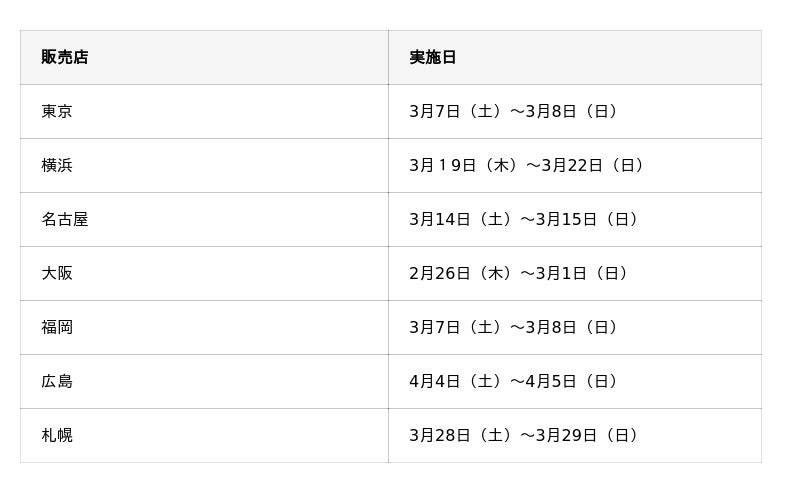Click the 名古屋 store name
This screenshot has width=800, height=493.
pyautogui.click(x=65, y=220)
